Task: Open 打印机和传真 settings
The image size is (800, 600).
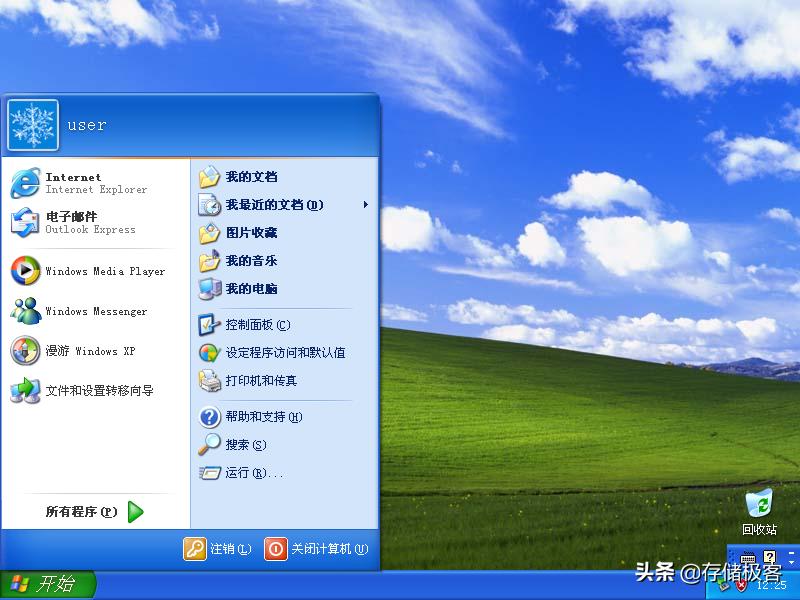Action: tap(251, 380)
